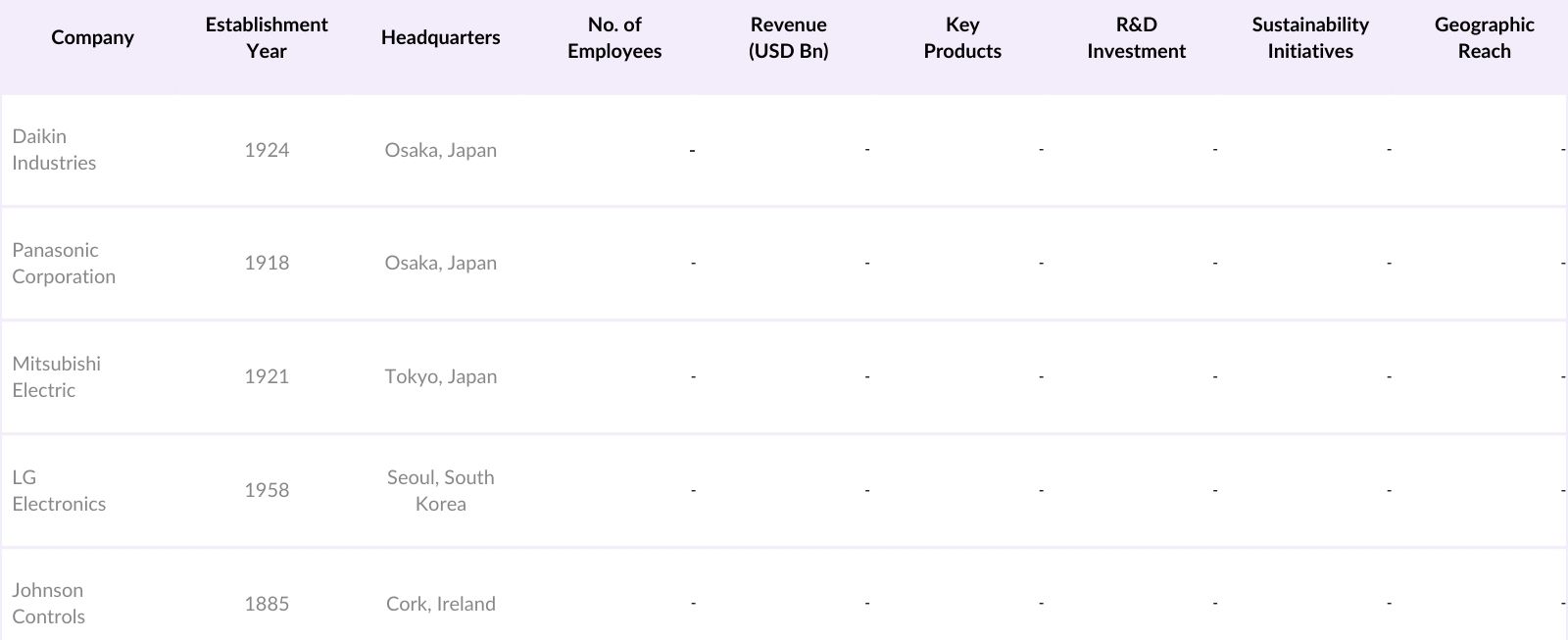Select the Geographic Reach column header

1484,37
